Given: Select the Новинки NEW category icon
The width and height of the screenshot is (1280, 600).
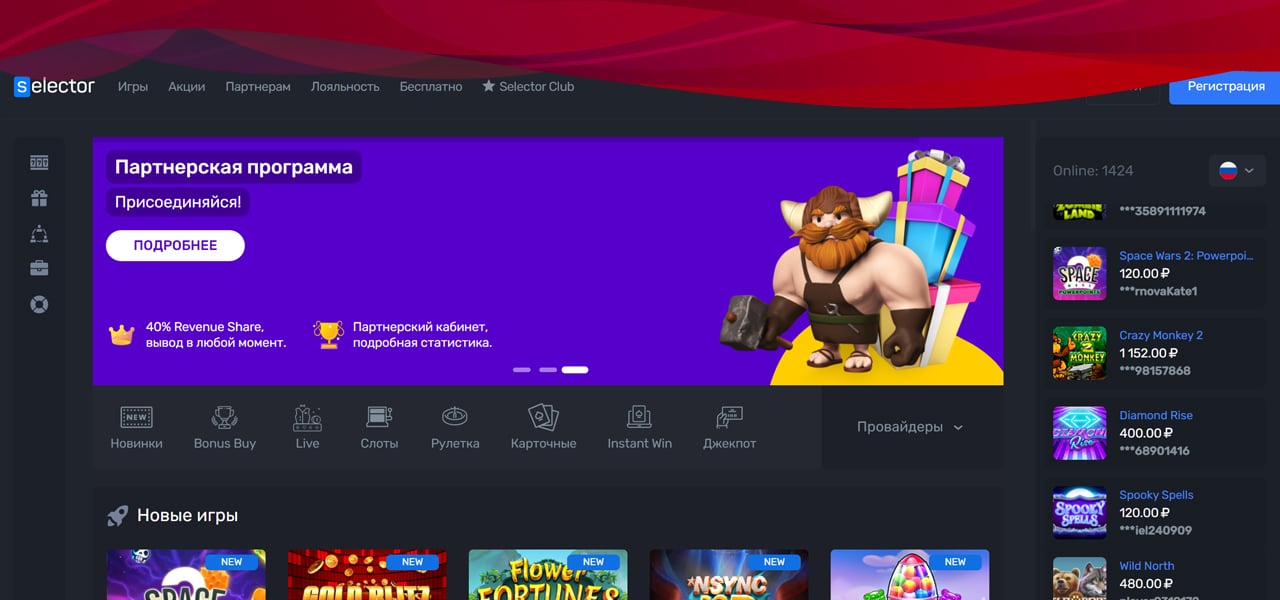Looking at the screenshot, I should 136,418.
